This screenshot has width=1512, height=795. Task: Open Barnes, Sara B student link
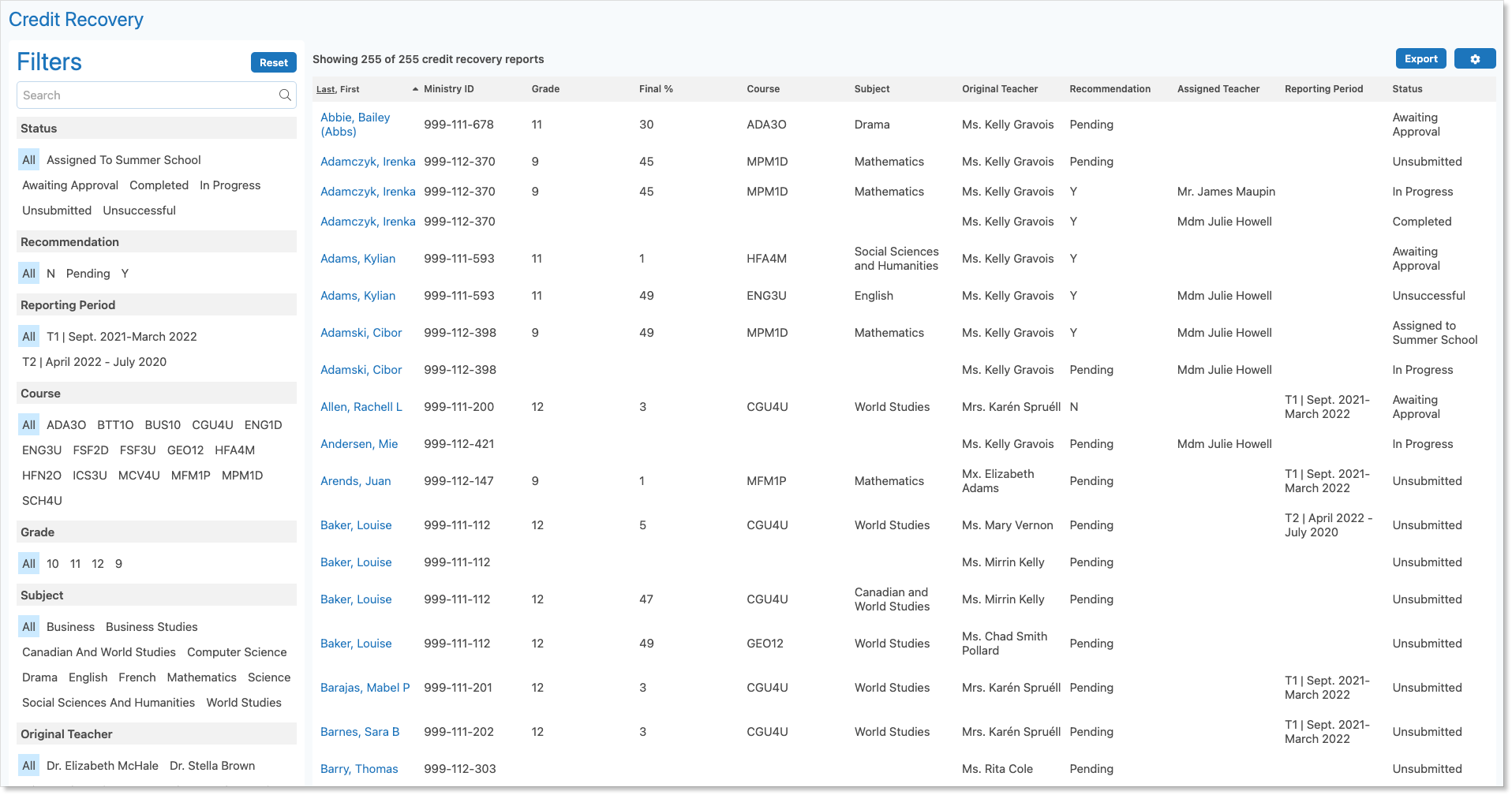(x=360, y=732)
